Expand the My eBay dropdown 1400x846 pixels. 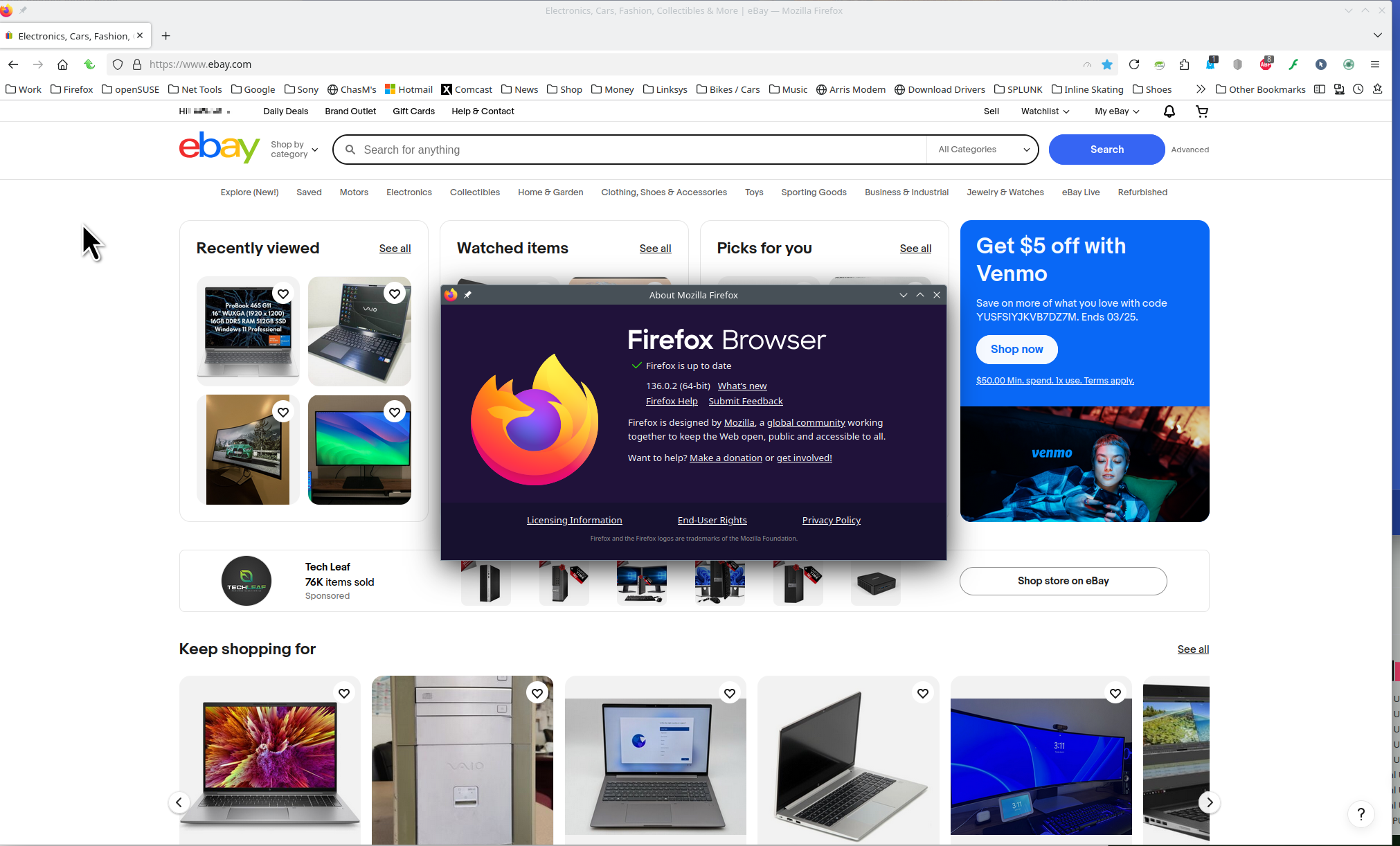(1117, 111)
